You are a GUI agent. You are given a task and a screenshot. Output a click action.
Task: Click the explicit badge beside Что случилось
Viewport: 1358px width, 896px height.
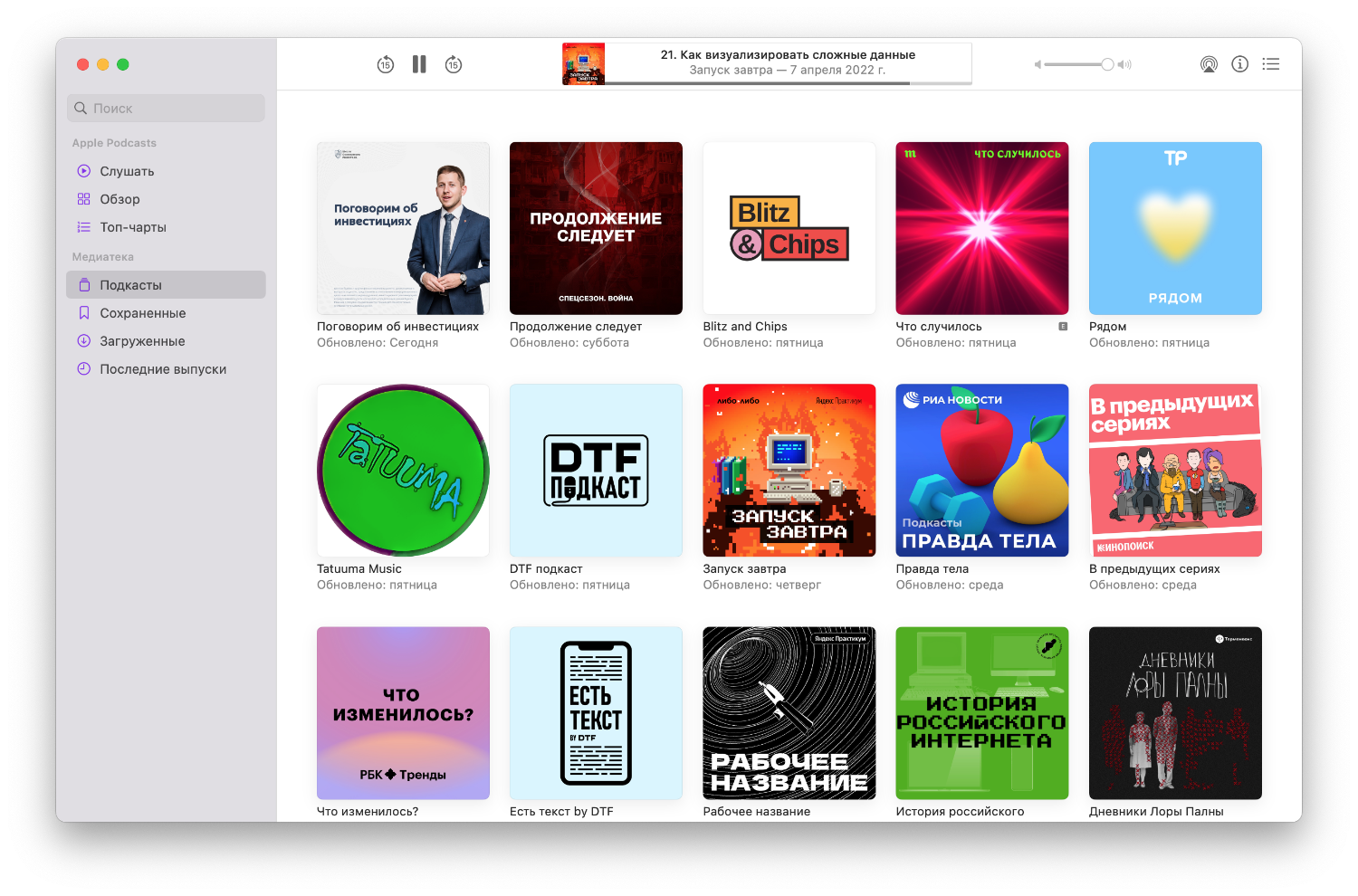1063,327
